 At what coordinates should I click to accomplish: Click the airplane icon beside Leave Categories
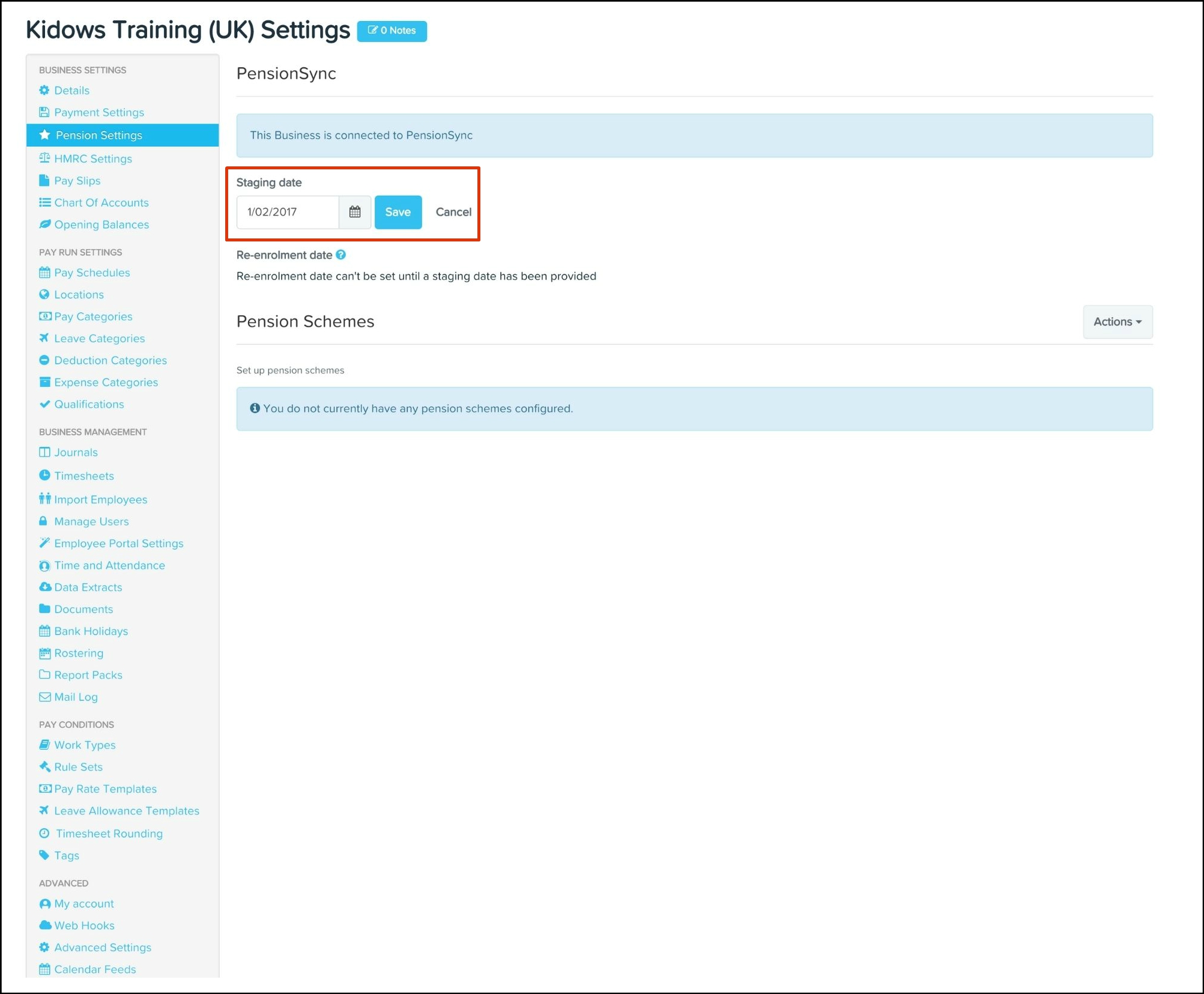click(44, 338)
